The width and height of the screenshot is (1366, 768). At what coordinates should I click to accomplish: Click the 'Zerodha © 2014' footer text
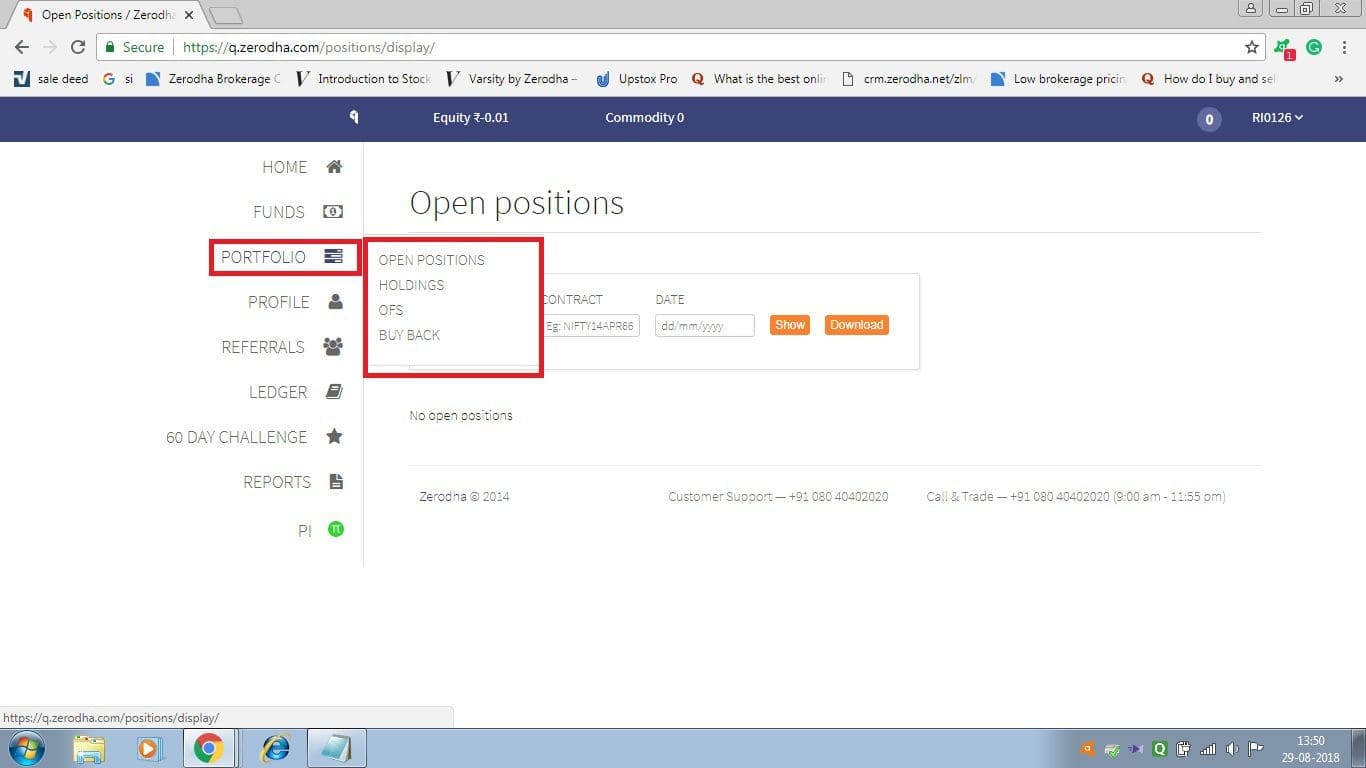tap(464, 496)
